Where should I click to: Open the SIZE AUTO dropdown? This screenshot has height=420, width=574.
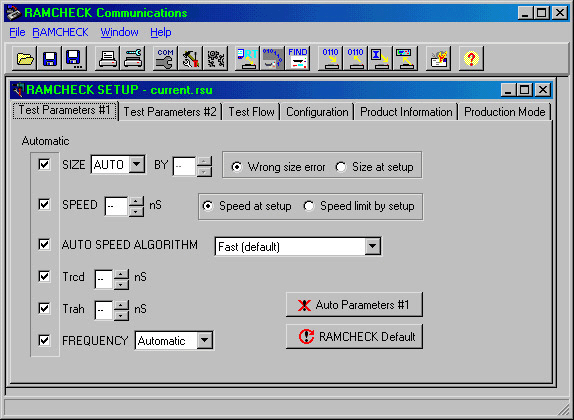pos(137,164)
